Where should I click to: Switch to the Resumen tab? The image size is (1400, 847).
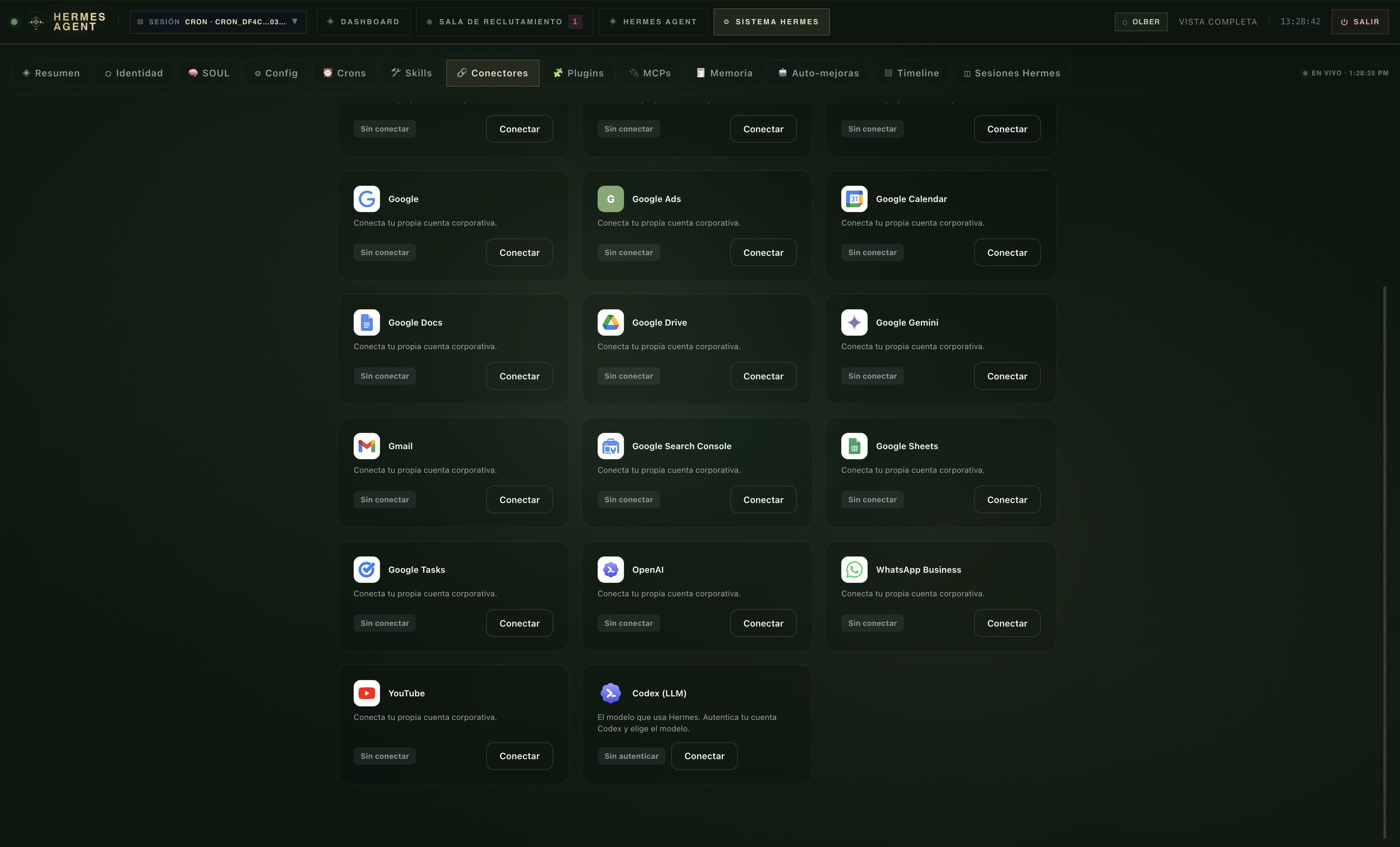click(x=51, y=73)
